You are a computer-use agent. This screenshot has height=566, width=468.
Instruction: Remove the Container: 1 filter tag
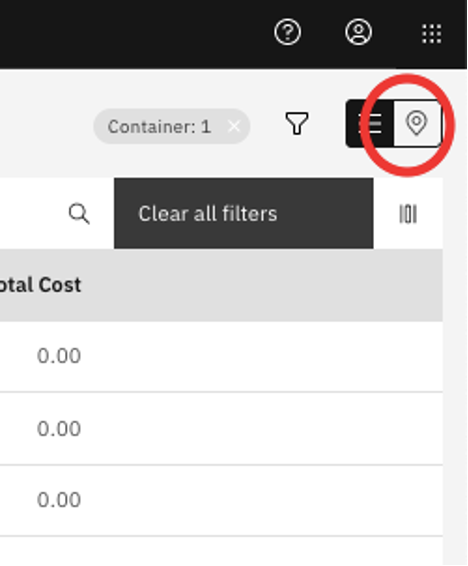(234, 127)
